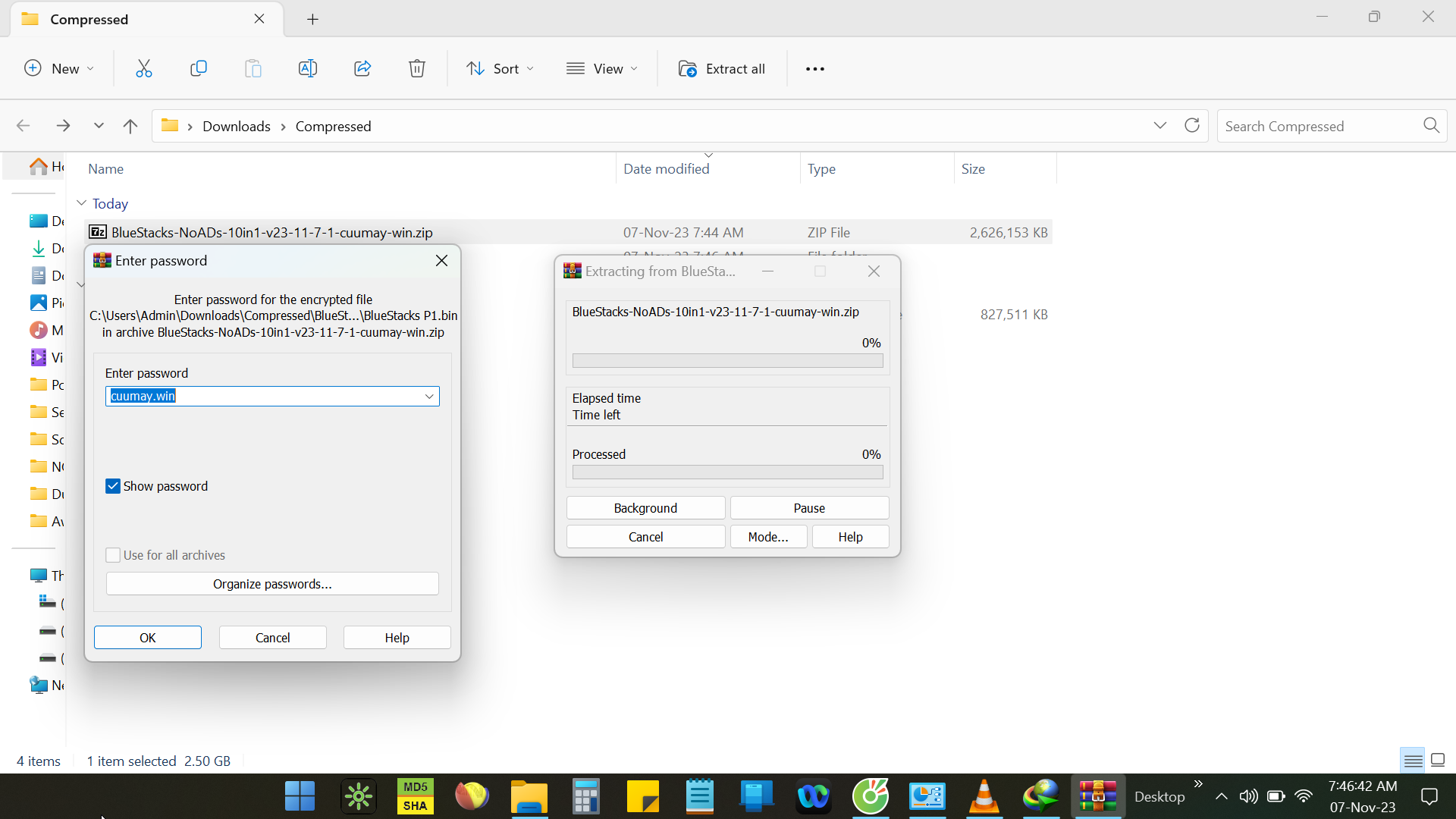This screenshot has width=1456, height=819.
Task: Expand the password history dropdown
Action: 429,396
